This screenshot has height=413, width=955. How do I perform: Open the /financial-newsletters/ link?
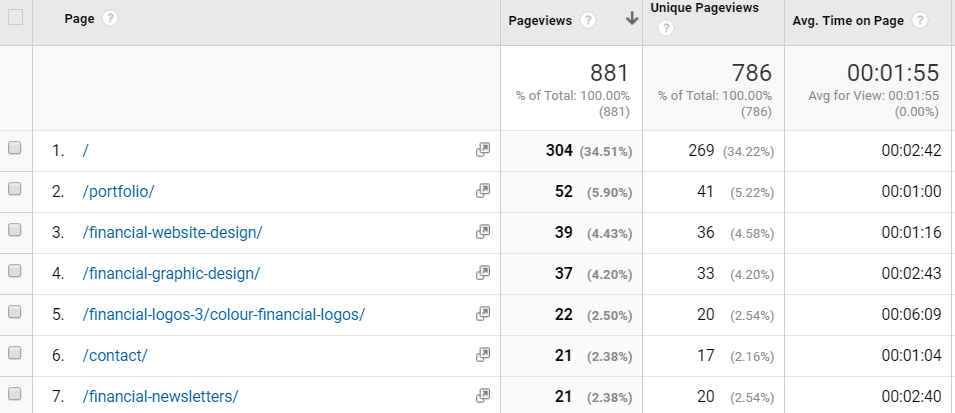[x=160, y=397]
